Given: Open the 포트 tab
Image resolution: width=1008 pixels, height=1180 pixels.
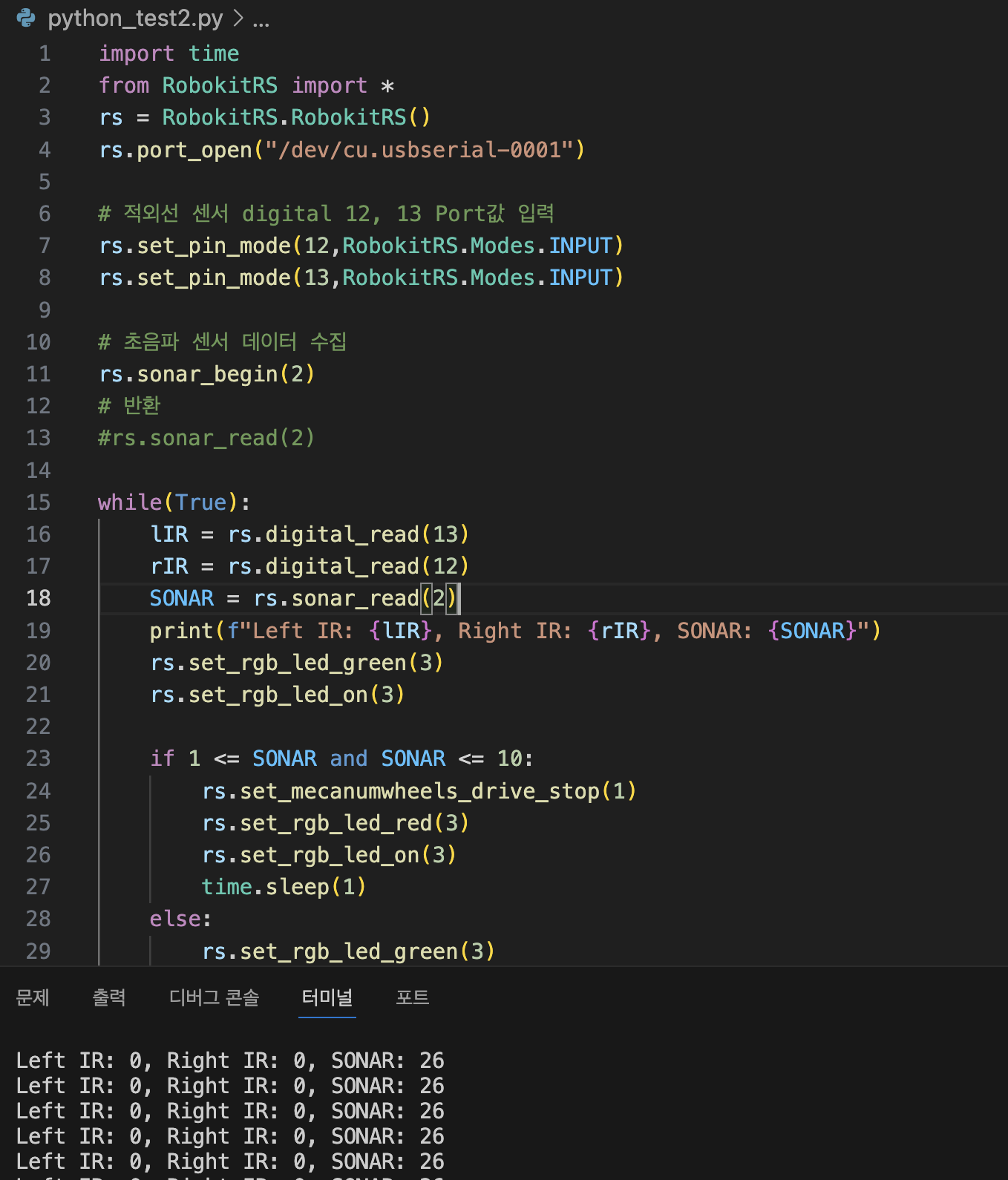Looking at the screenshot, I should [413, 997].
